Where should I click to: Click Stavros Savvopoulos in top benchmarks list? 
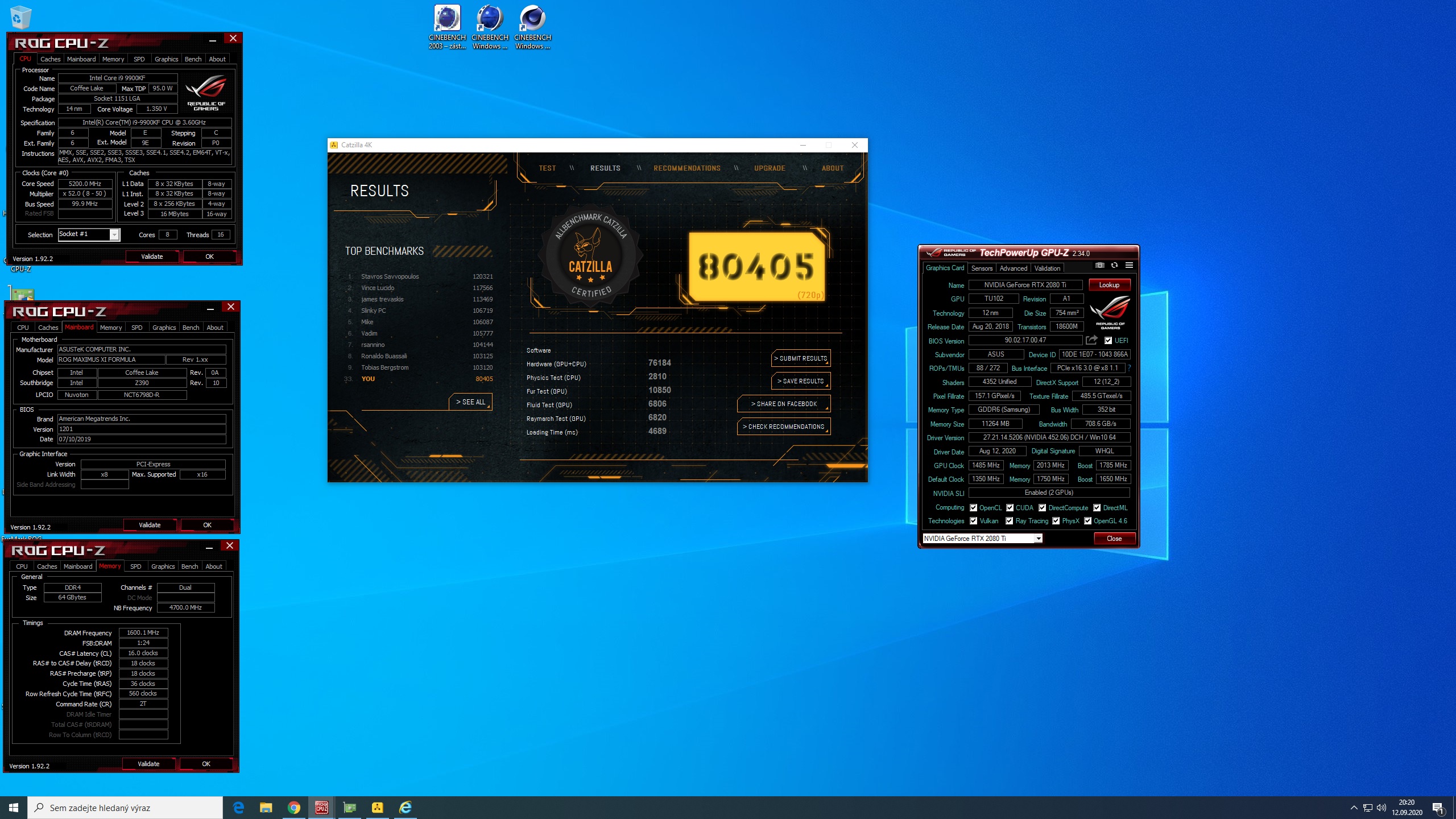pos(390,276)
